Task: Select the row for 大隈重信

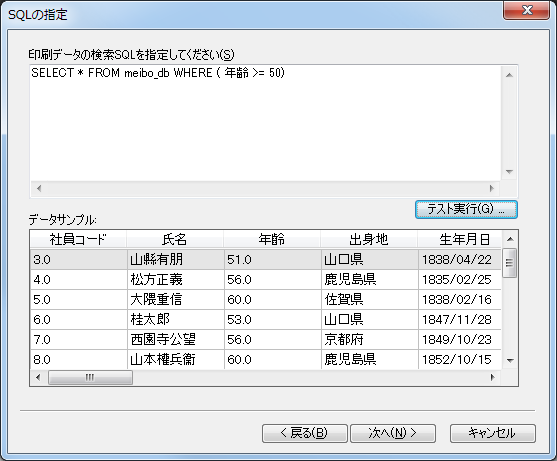Action: (x=266, y=299)
